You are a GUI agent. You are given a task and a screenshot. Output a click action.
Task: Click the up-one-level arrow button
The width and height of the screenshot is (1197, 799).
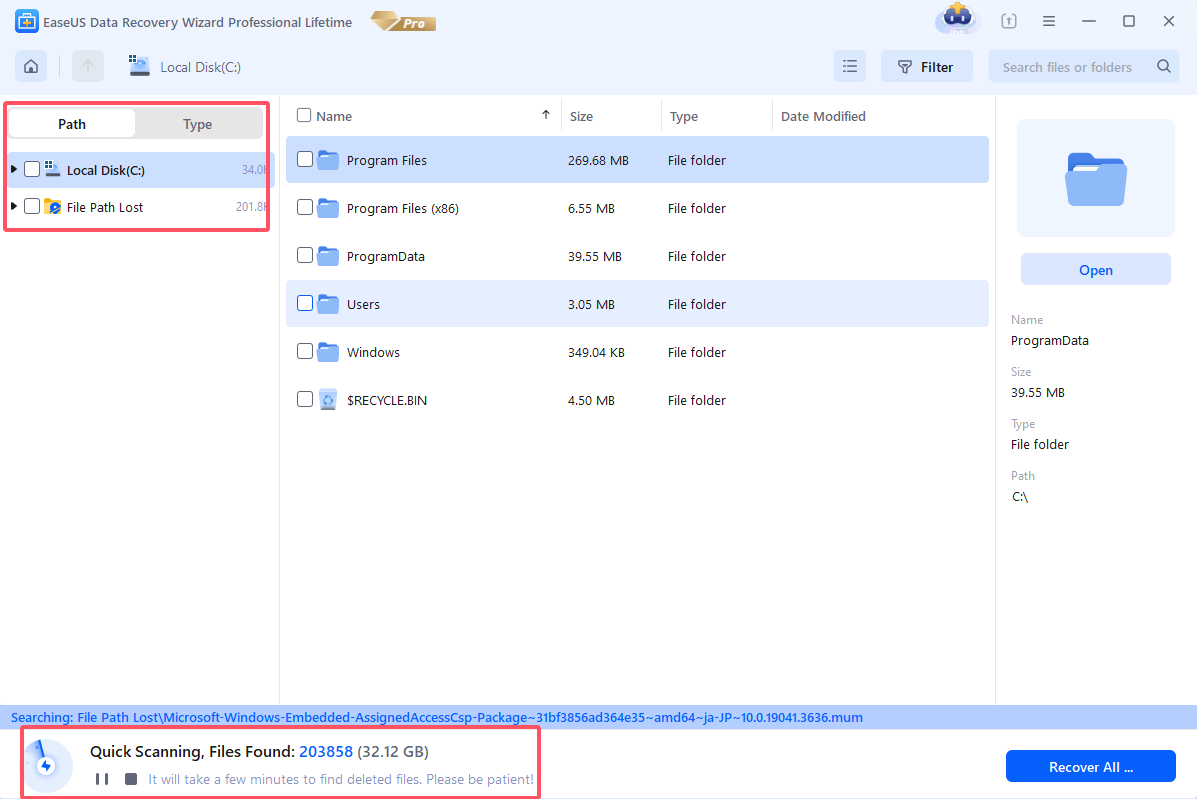88,66
